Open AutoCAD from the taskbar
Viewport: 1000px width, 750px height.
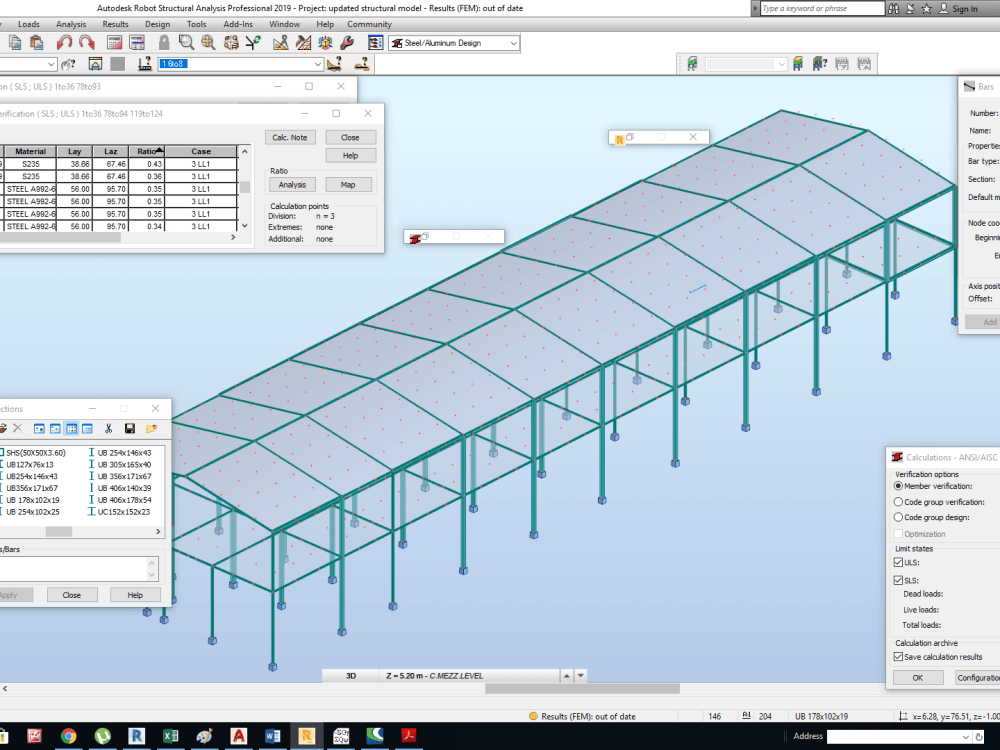(239, 736)
